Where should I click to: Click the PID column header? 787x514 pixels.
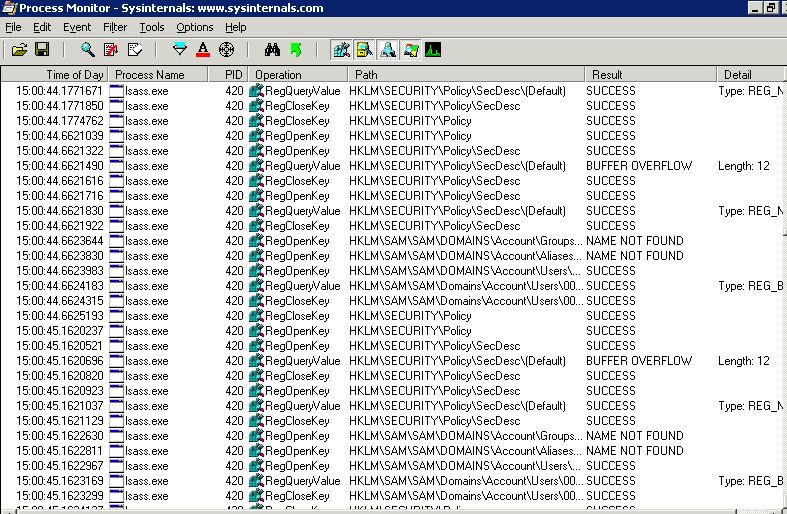coord(228,75)
